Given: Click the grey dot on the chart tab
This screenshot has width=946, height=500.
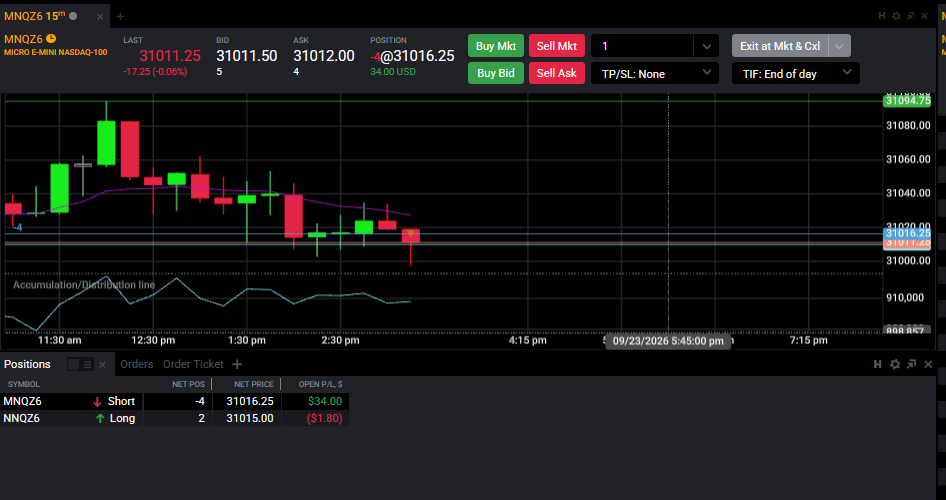Looking at the screenshot, I should click(x=73, y=16).
